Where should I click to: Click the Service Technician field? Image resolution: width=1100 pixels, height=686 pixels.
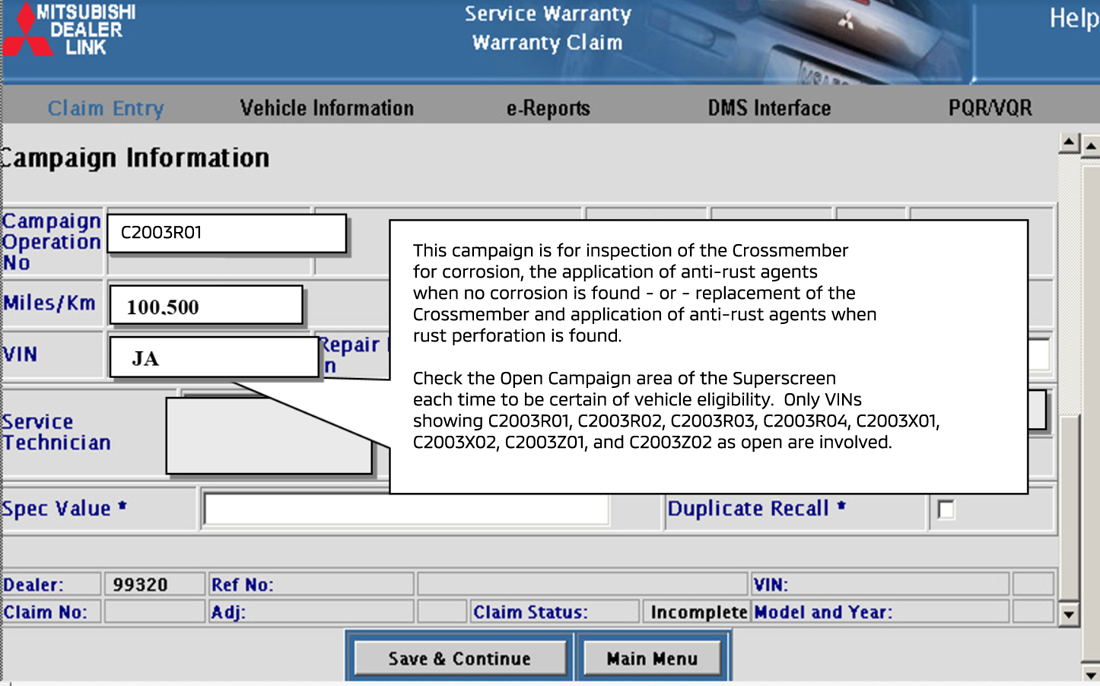coord(269,436)
